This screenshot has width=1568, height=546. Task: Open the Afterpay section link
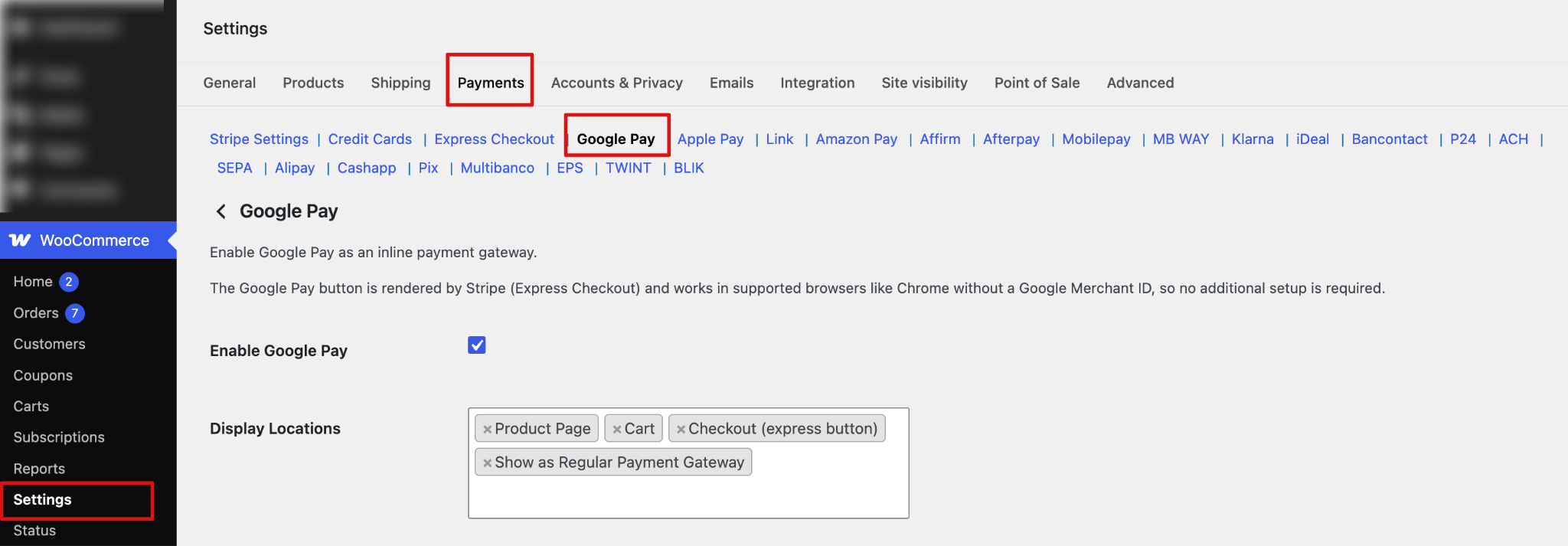(x=1011, y=139)
